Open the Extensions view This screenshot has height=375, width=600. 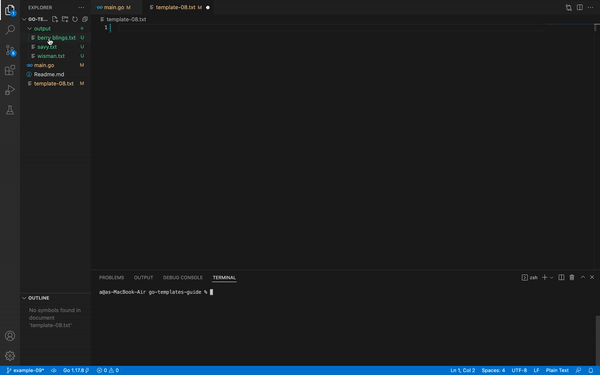pyautogui.click(x=10, y=70)
